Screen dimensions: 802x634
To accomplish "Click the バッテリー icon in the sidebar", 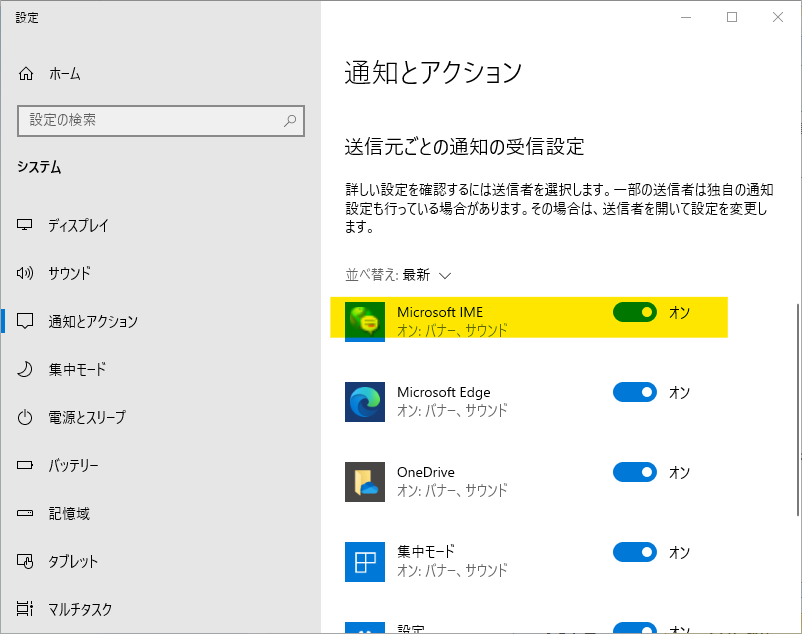I will tap(23, 466).
